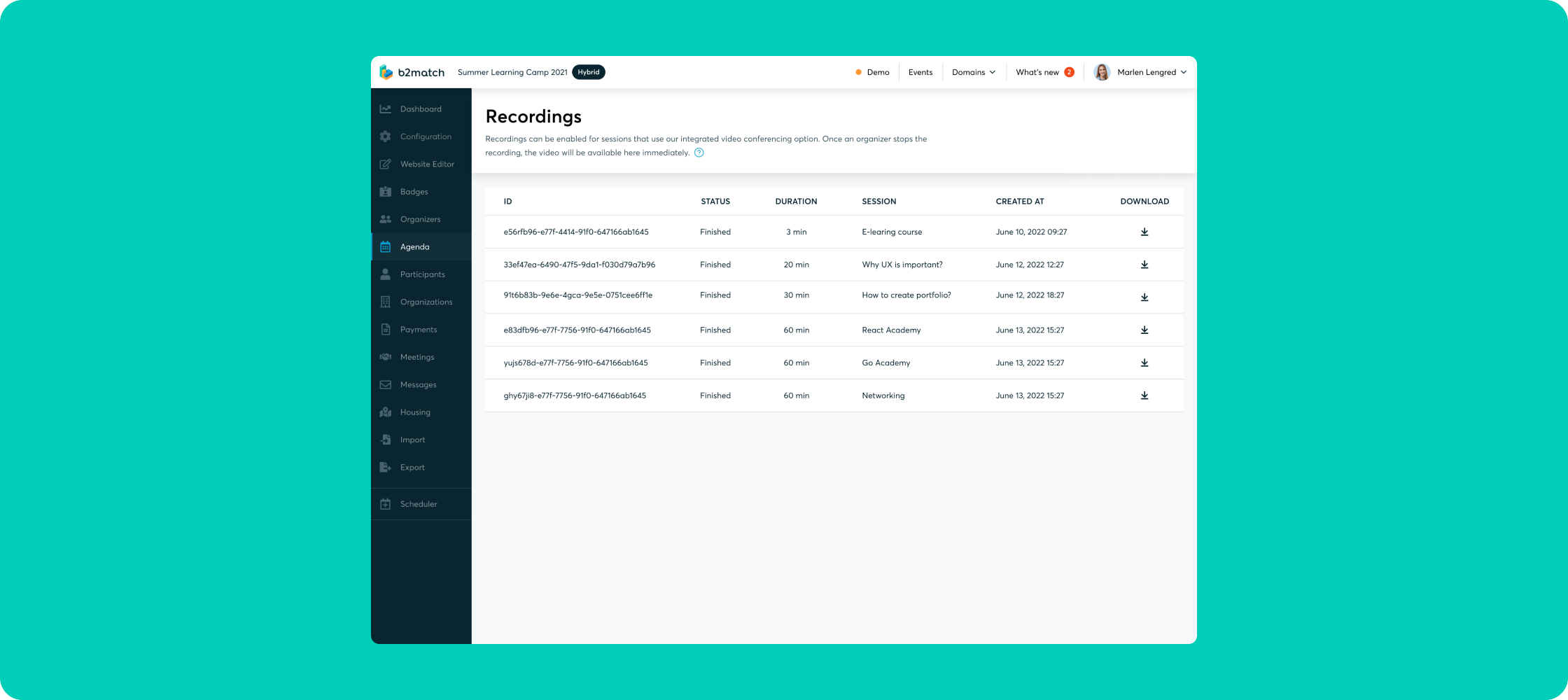Click the What's new link

[x=1037, y=72]
